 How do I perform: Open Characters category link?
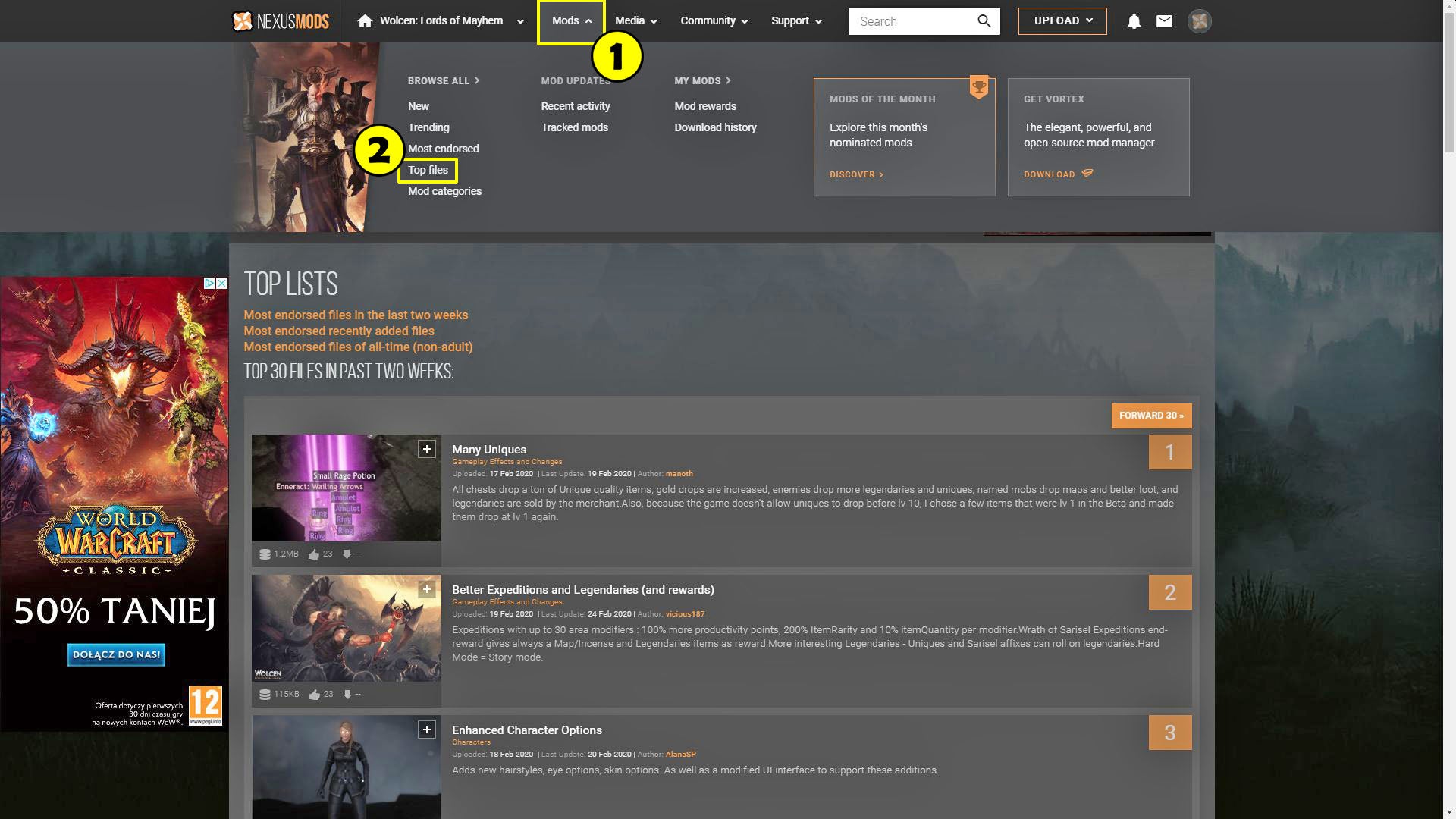point(471,742)
